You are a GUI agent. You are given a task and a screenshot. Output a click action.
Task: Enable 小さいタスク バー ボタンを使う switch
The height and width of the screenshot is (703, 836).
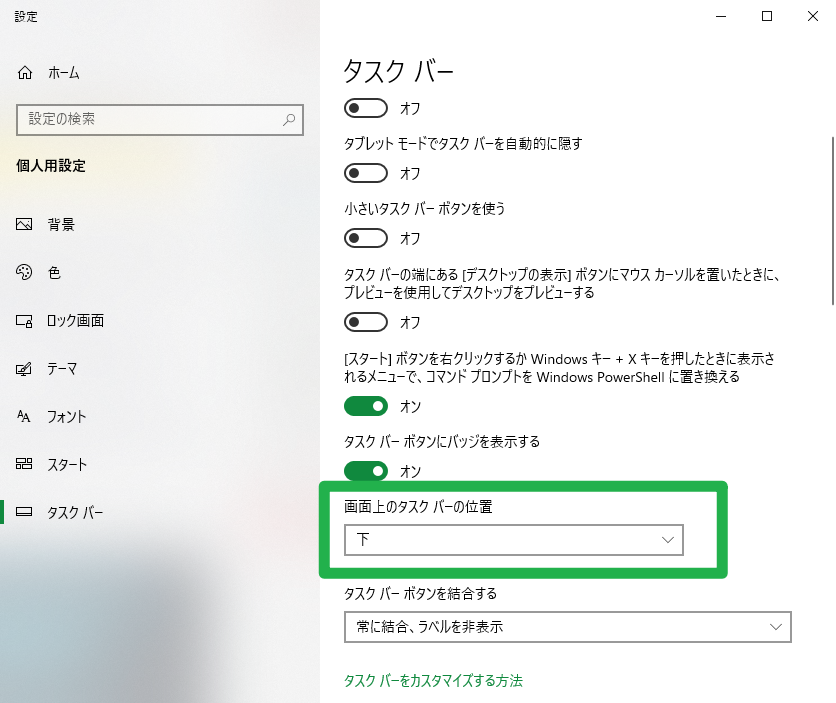pyautogui.click(x=366, y=238)
